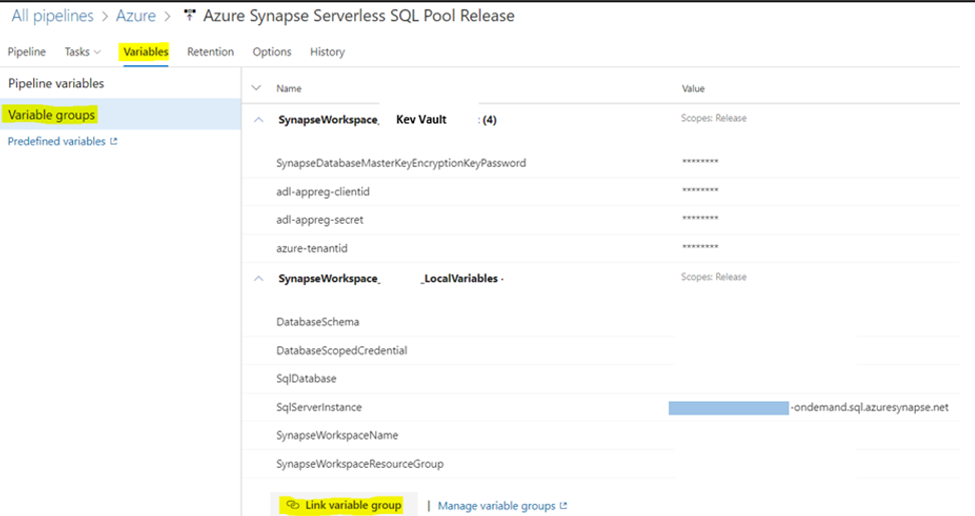Select the azure-tenantid variable row
This screenshot has height=516, width=975.
[601, 248]
